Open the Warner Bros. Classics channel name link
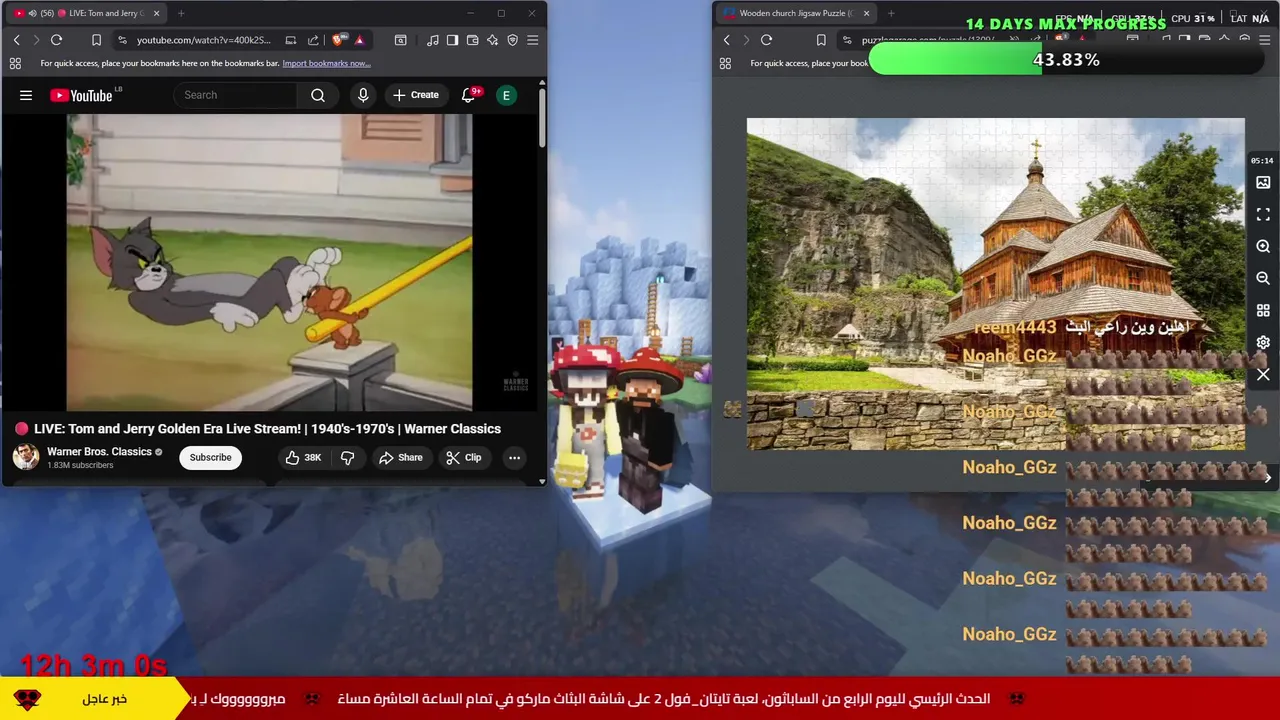 tap(99, 452)
